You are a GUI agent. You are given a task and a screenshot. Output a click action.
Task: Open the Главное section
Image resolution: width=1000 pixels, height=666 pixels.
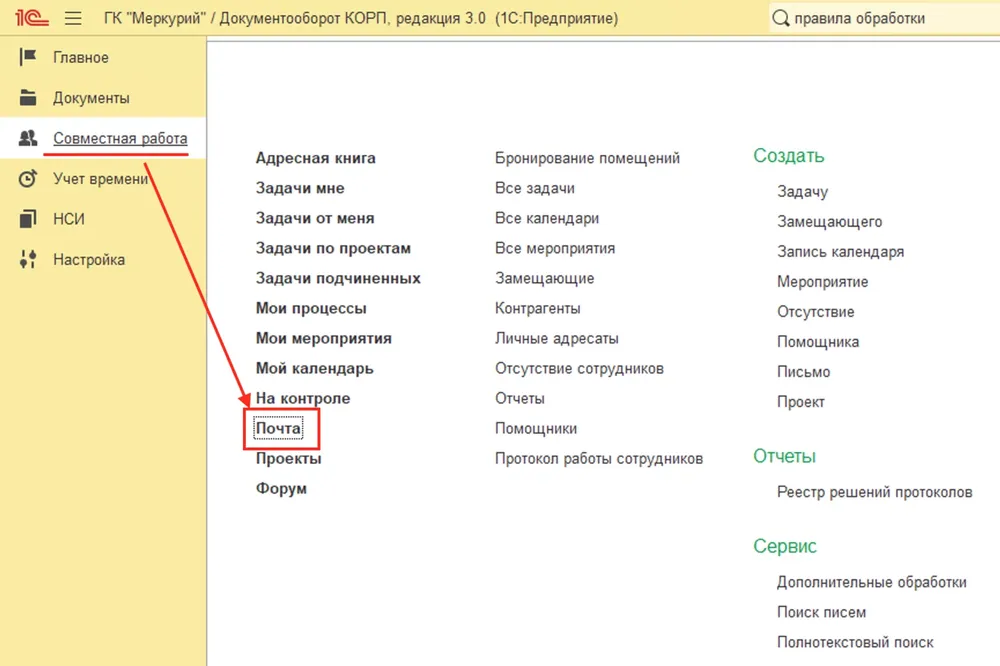pos(80,57)
